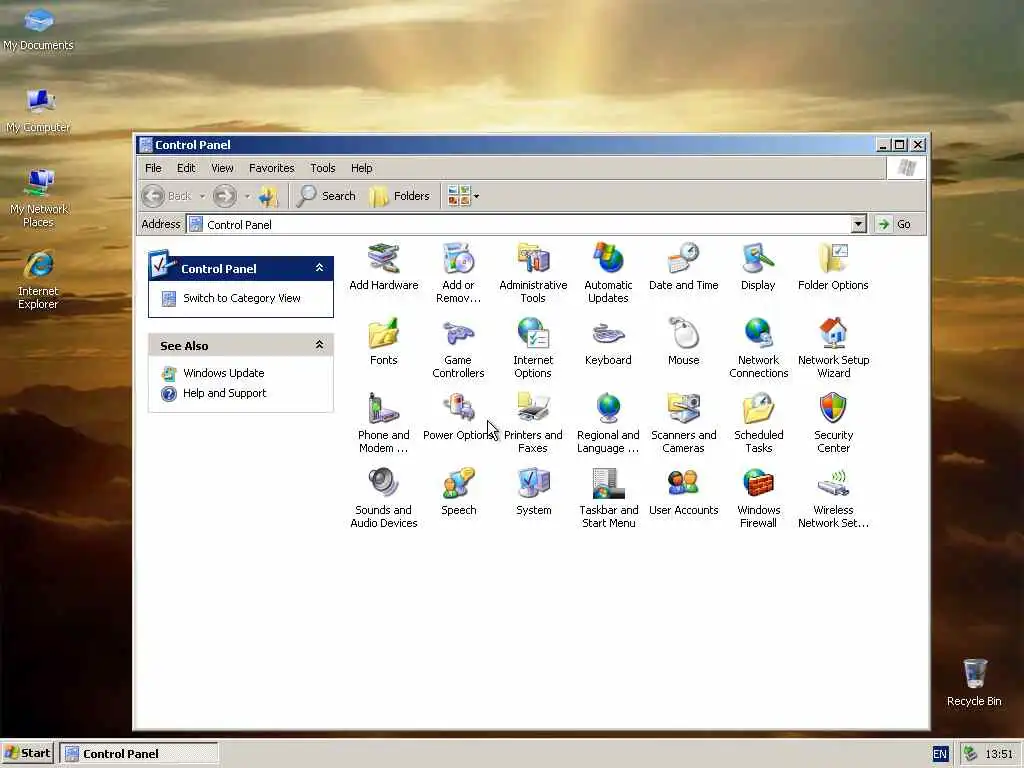1024x768 pixels.
Task: Open the Back button history arrow
Action: pyautogui.click(x=202, y=196)
